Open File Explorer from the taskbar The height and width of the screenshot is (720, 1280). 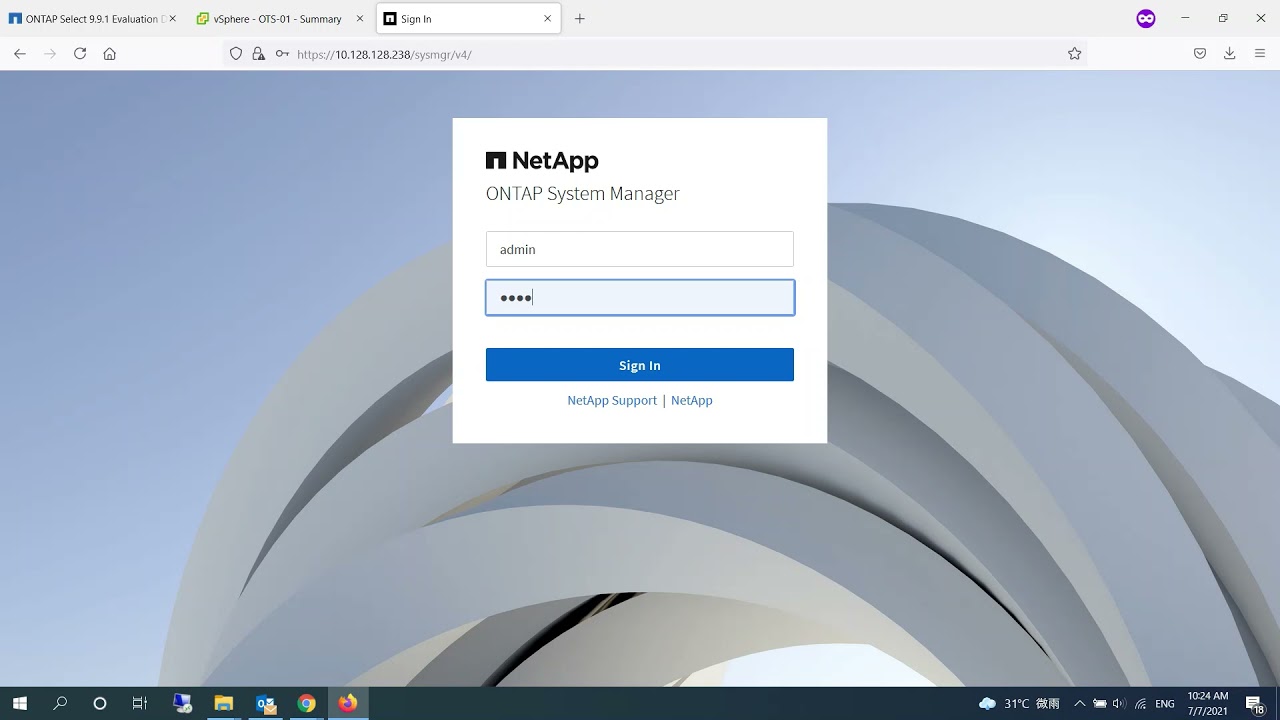[224, 704]
